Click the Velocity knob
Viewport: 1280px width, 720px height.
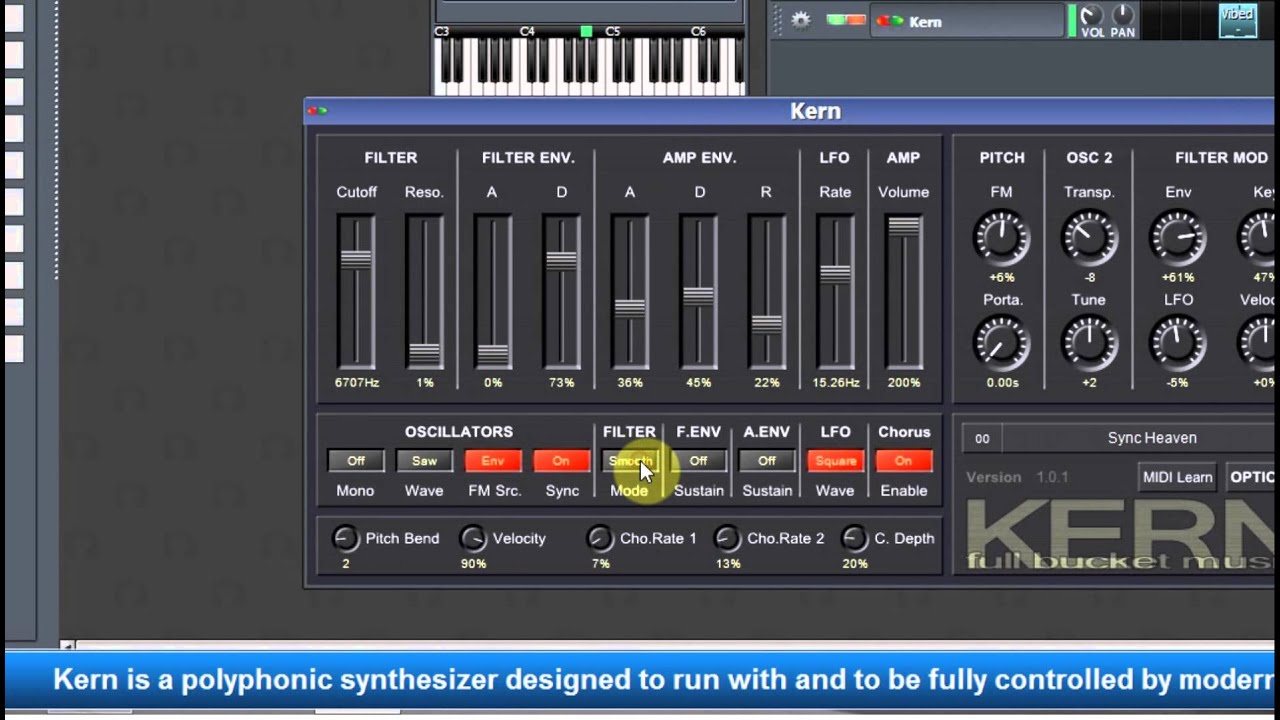coord(472,538)
